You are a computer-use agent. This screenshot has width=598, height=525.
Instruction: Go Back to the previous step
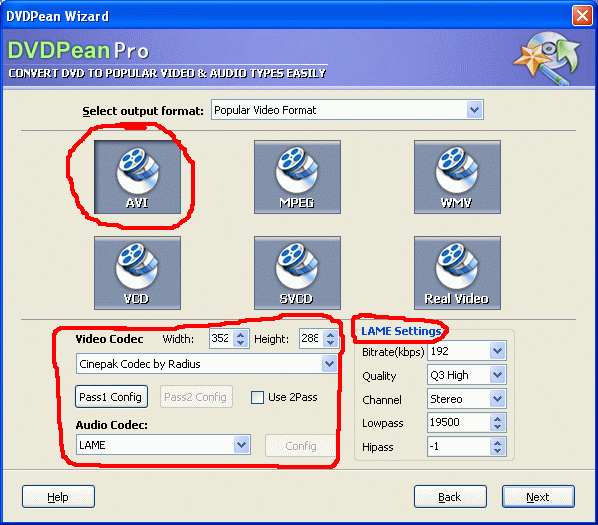pyautogui.click(x=450, y=497)
